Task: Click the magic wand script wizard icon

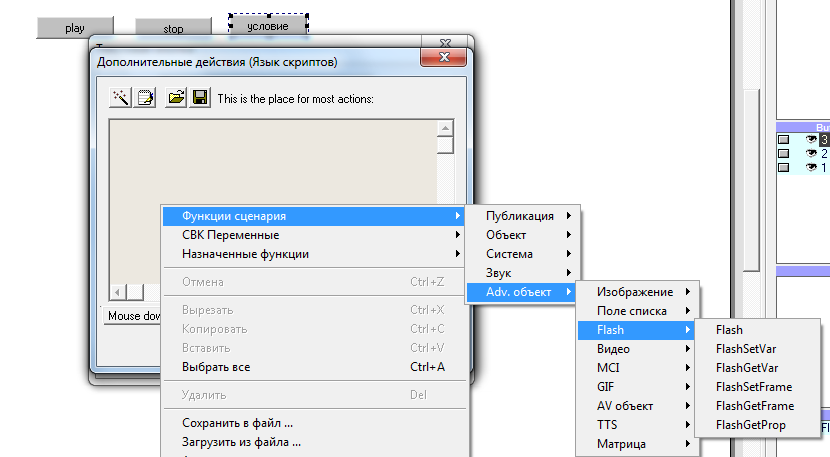Action: pos(122,98)
